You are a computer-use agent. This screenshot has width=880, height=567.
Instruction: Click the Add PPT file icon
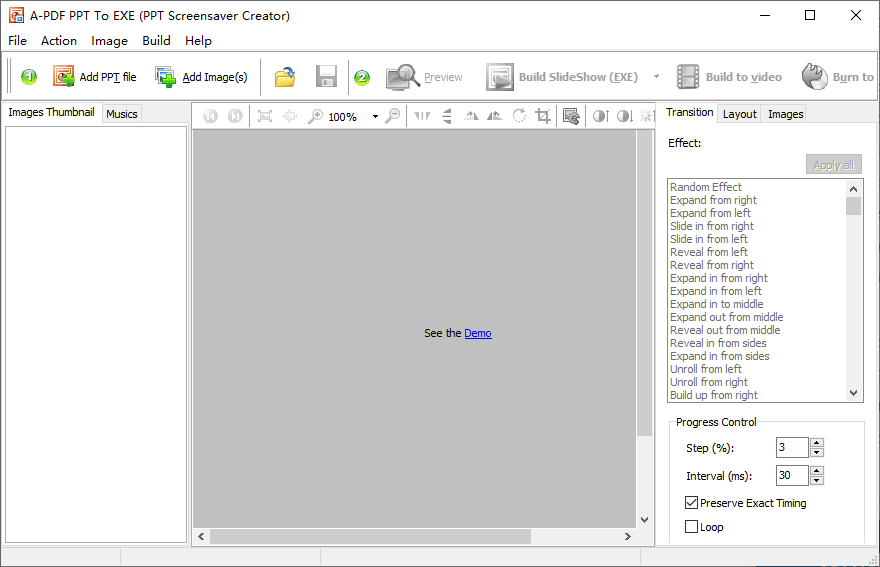pos(63,76)
